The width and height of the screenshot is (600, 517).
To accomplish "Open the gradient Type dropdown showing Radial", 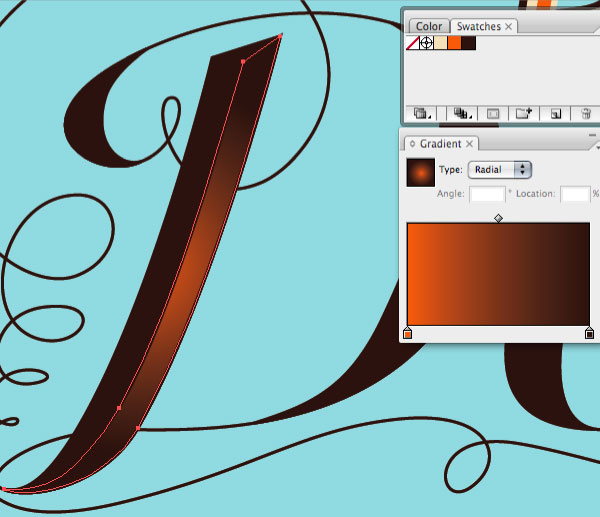I will 500,170.
